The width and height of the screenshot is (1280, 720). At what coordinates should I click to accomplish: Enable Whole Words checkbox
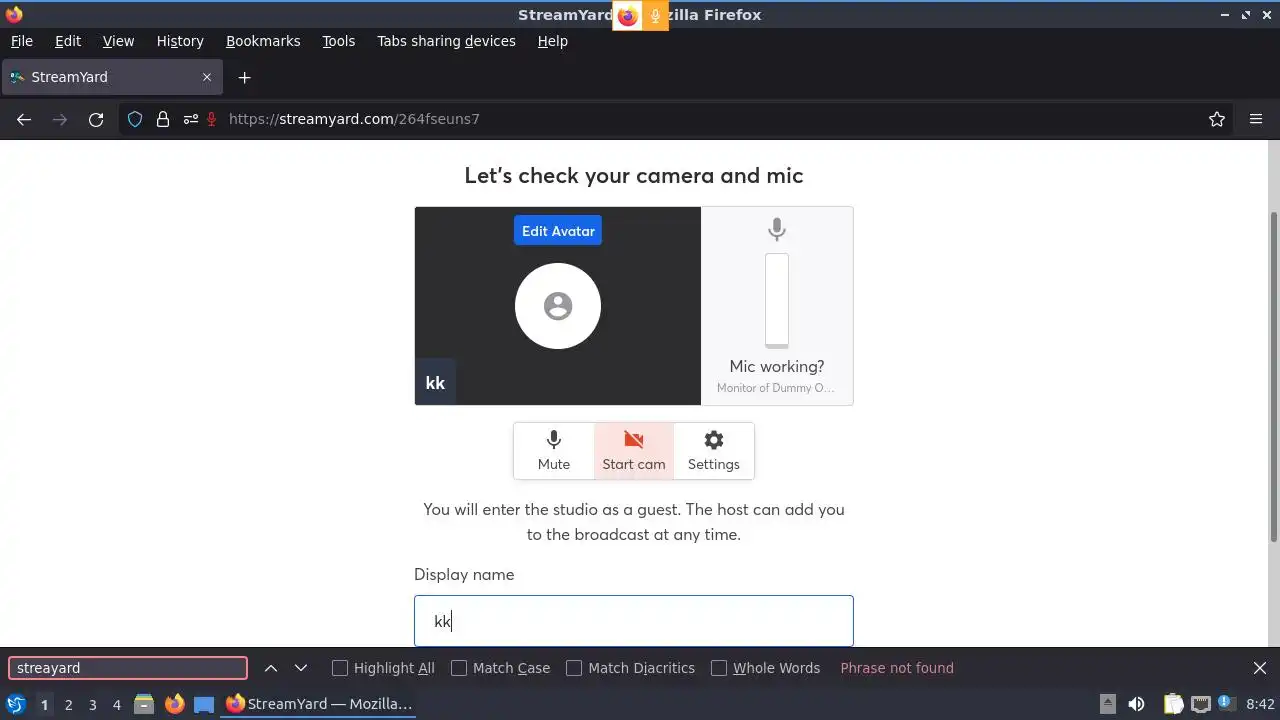coord(719,668)
